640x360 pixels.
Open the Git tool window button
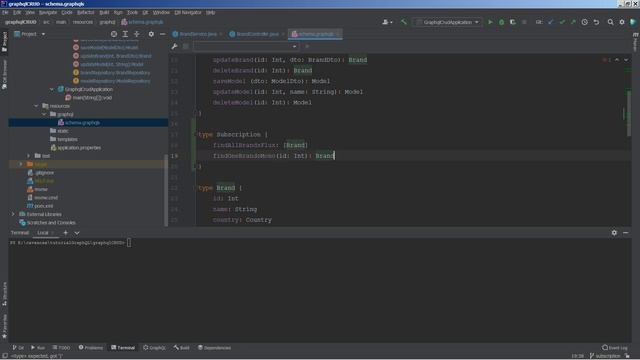(x=18, y=348)
